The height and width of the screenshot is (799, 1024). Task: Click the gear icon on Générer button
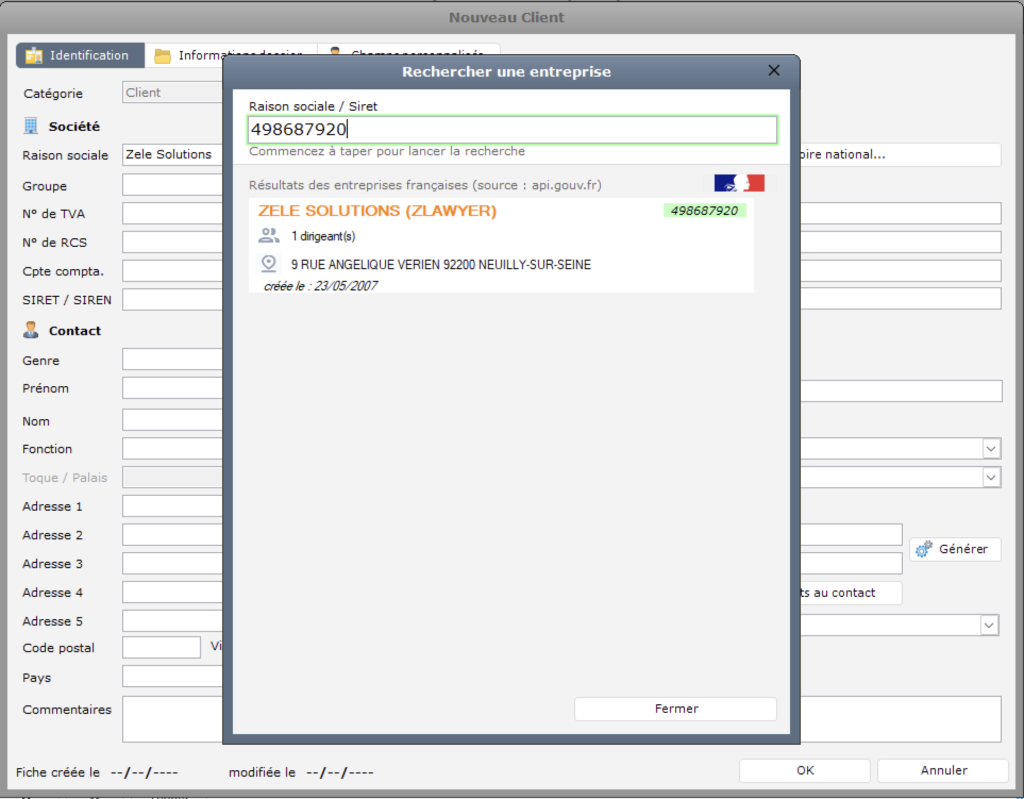923,549
